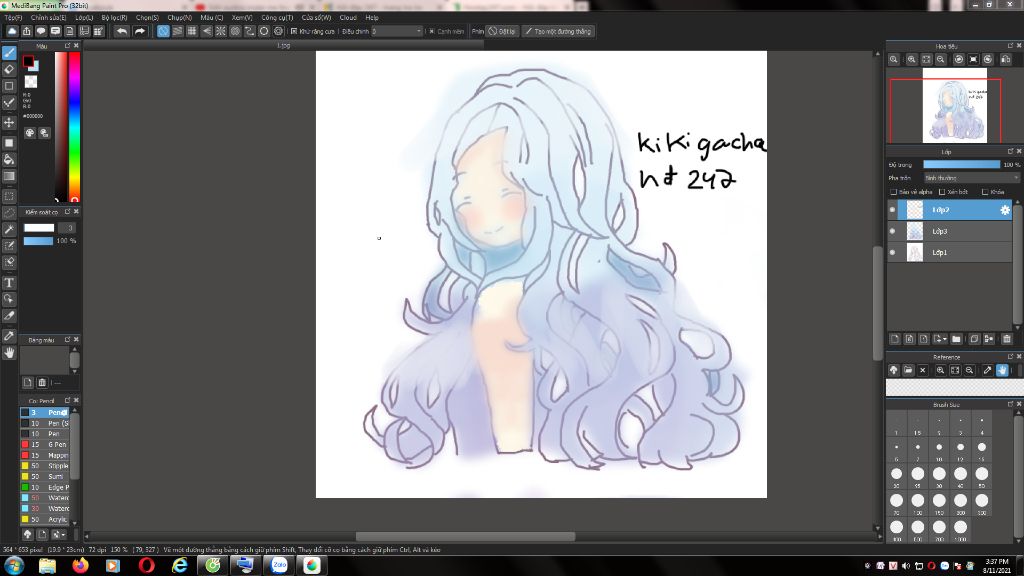Select the Bucket fill tool
1024x576 pixels.
(x=9, y=159)
